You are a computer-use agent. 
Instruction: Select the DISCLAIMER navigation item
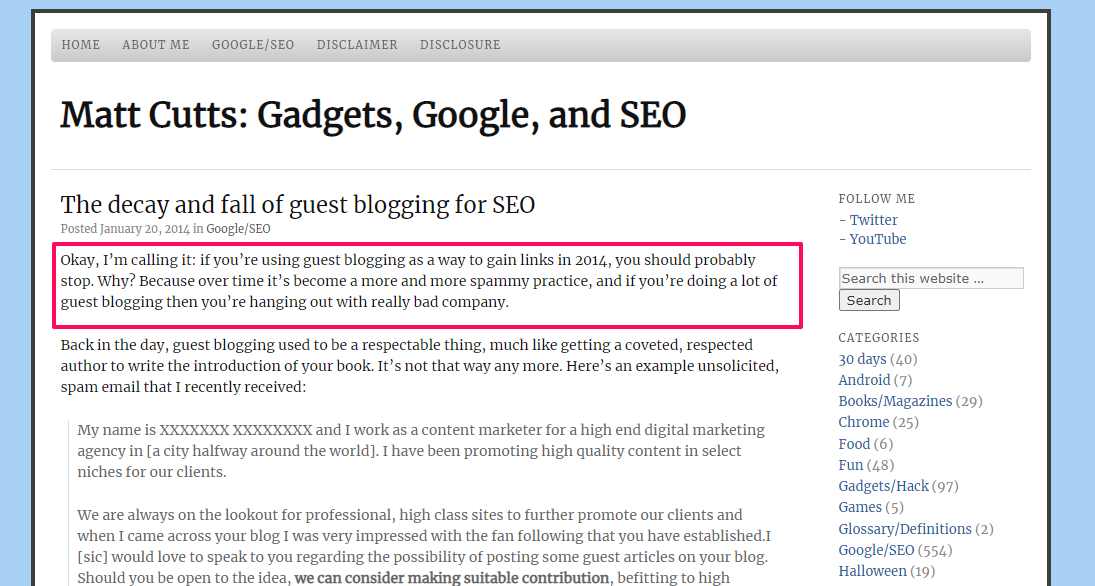pos(357,45)
